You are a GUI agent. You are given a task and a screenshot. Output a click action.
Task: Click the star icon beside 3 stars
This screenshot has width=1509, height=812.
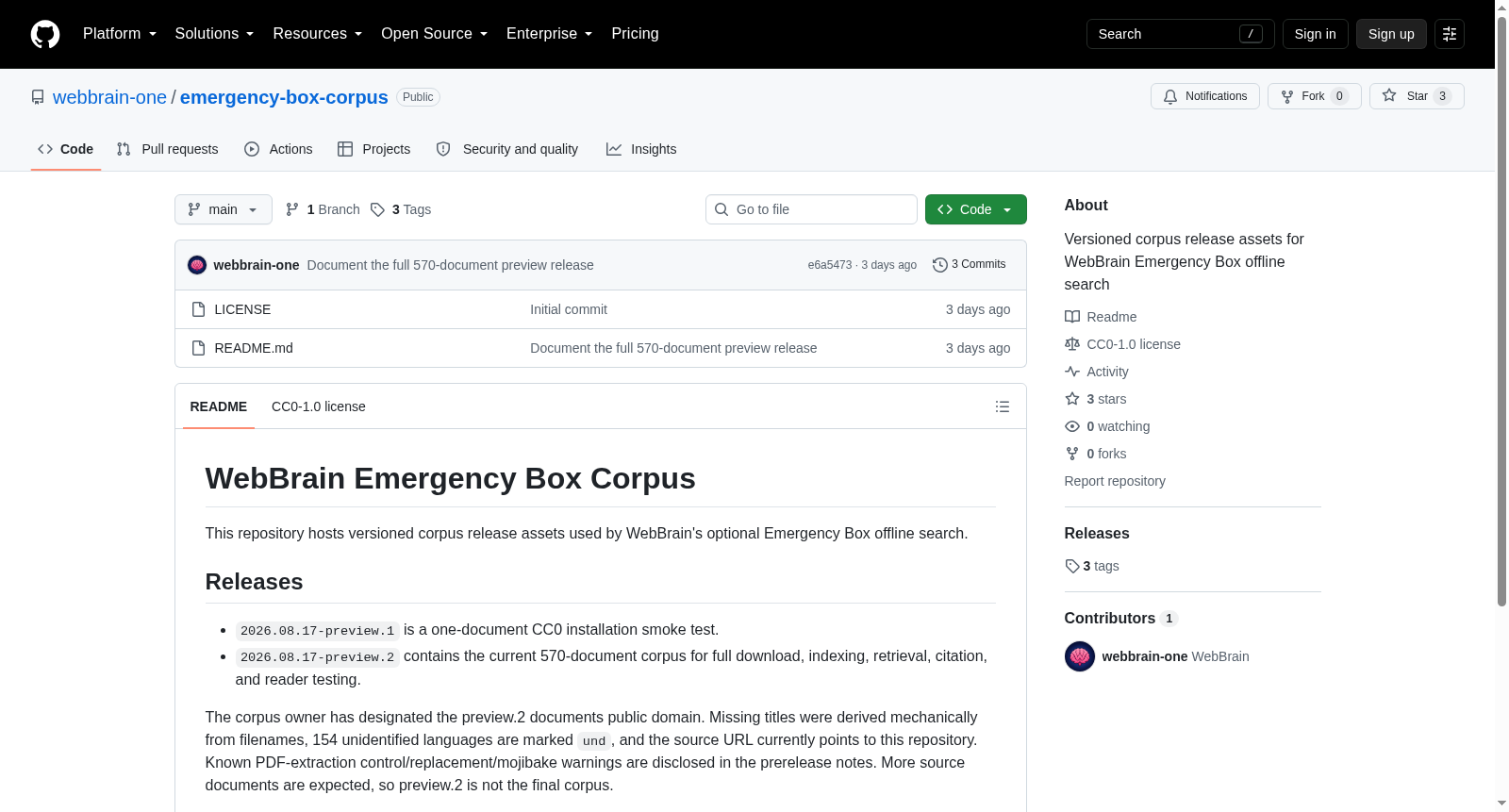[1072, 399]
